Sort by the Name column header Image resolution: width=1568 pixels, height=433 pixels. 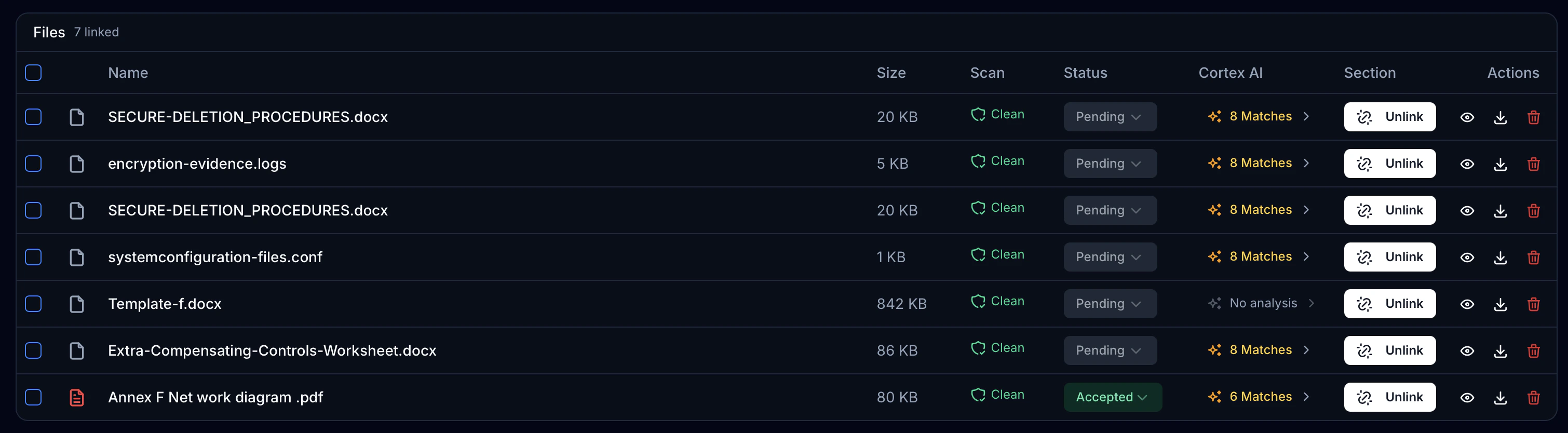[x=128, y=73]
